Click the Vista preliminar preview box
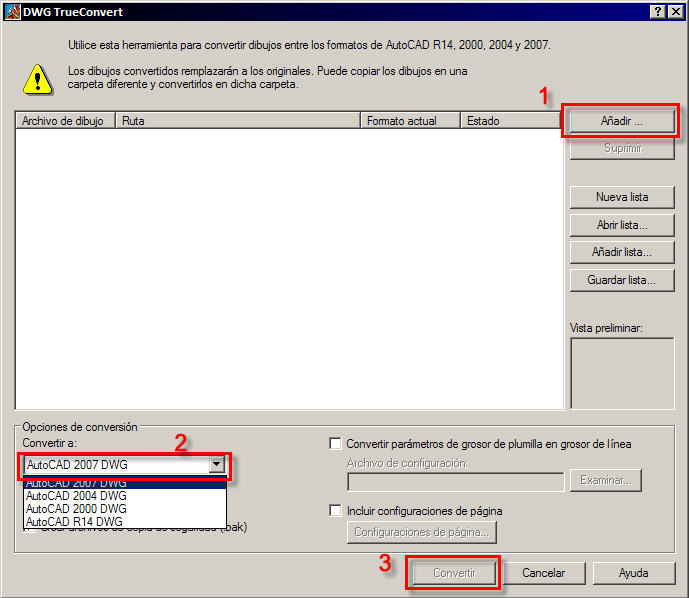 [622, 373]
